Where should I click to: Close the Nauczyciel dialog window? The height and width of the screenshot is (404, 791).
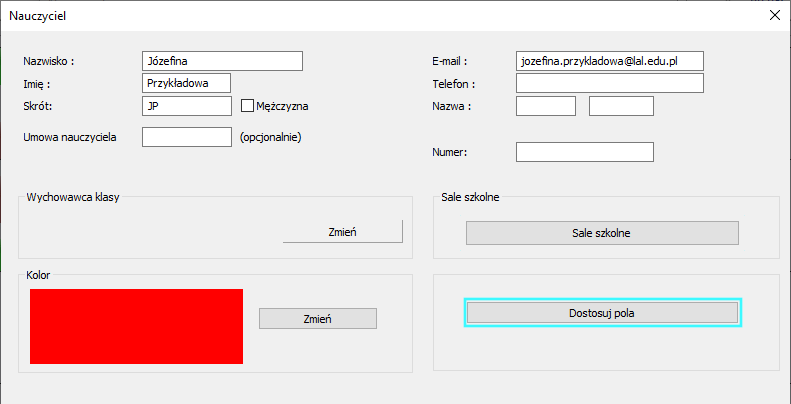click(x=774, y=15)
